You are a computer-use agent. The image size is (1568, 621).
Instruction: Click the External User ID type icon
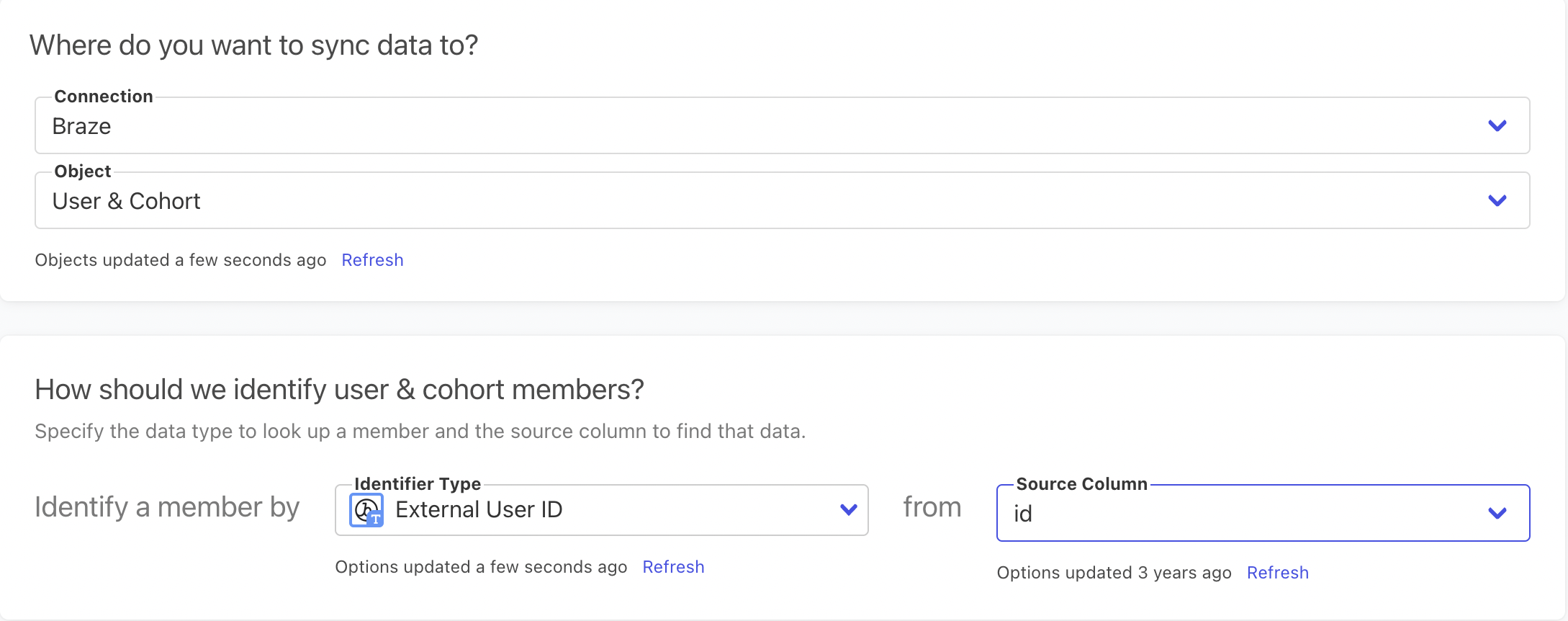coord(366,510)
